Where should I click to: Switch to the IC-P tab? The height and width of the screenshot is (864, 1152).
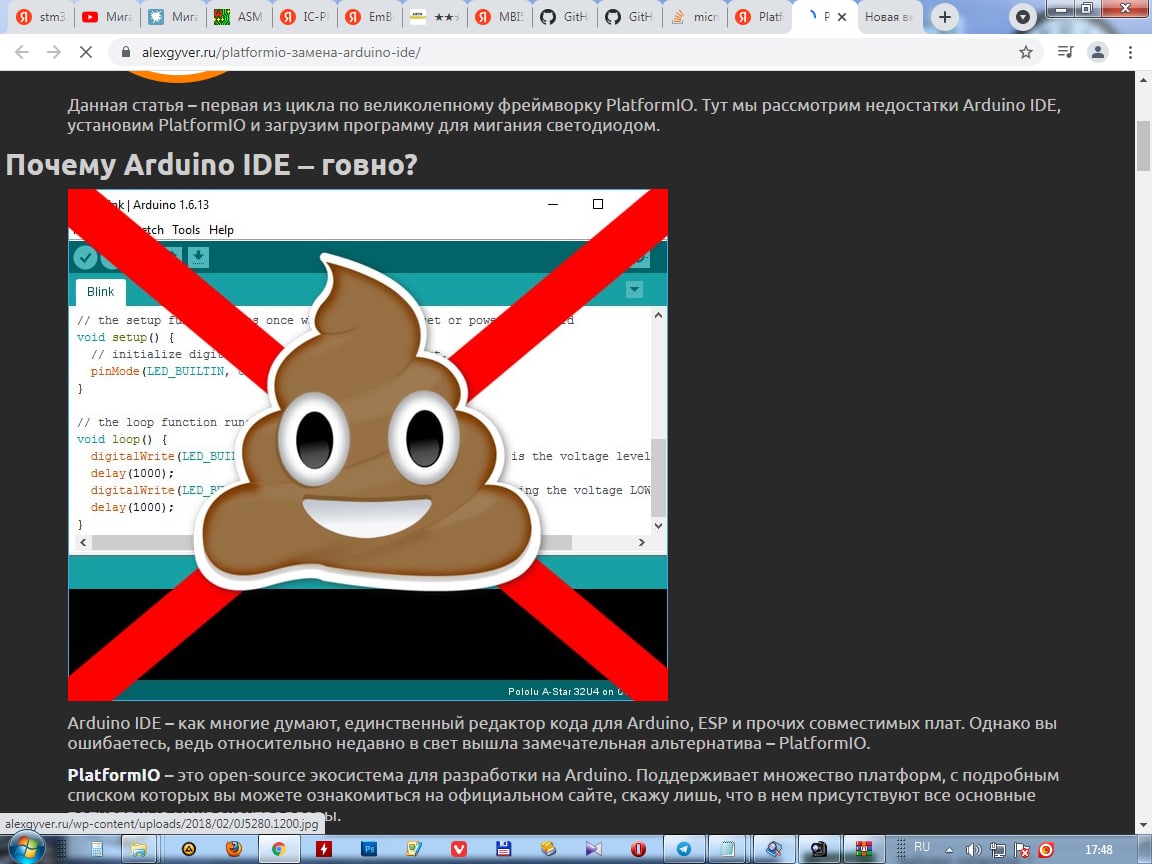pyautogui.click(x=305, y=17)
